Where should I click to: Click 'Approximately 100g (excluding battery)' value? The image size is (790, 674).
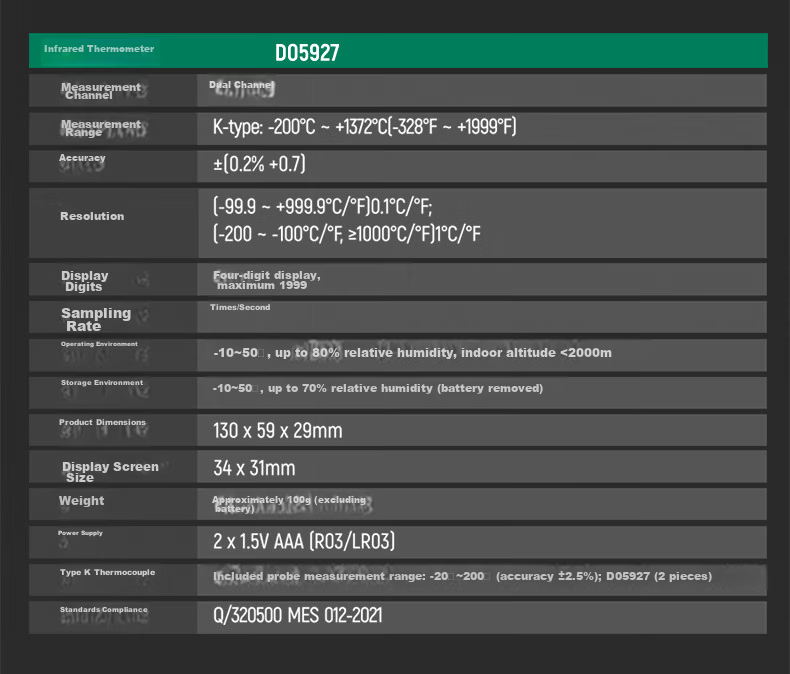(x=289, y=504)
